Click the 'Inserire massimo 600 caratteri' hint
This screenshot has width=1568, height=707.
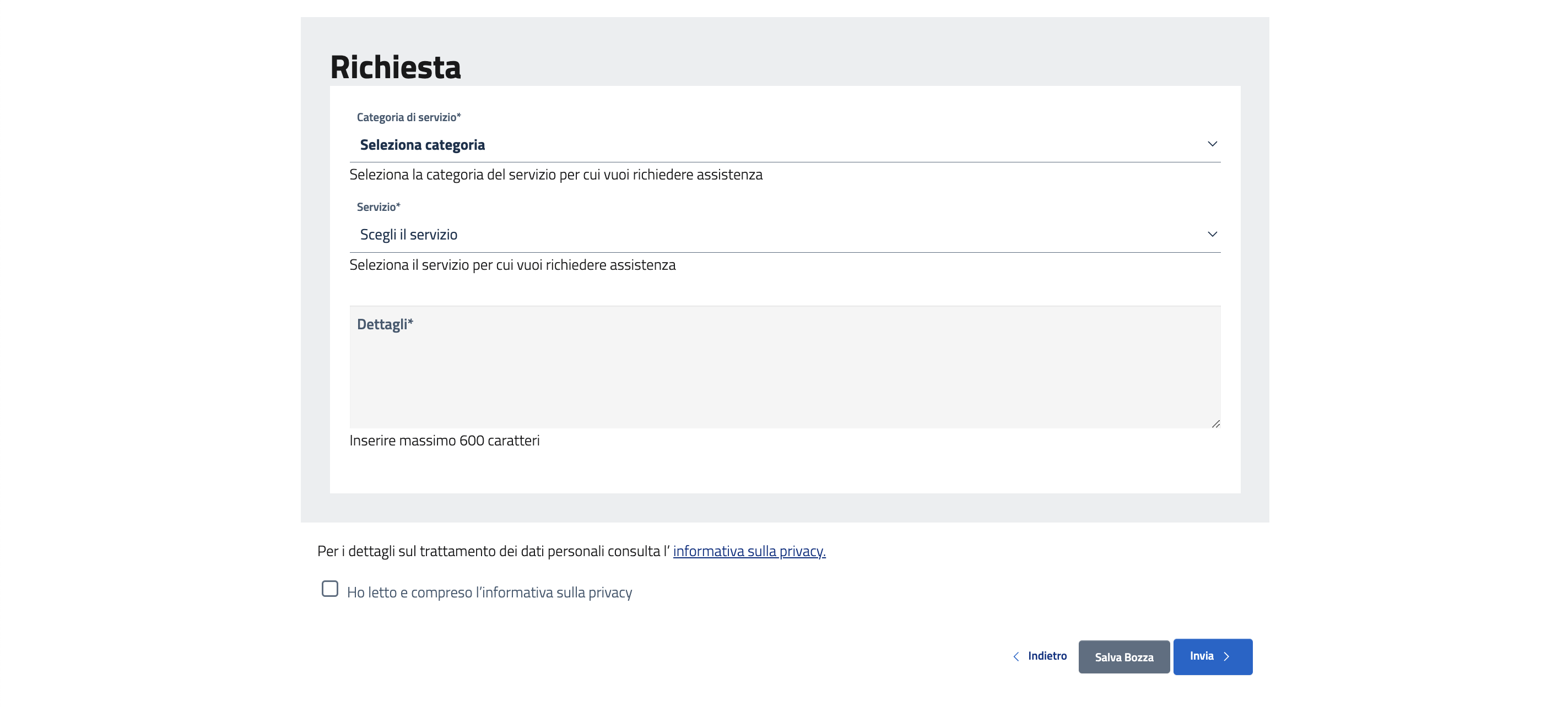pyautogui.click(x=445, y=440)
